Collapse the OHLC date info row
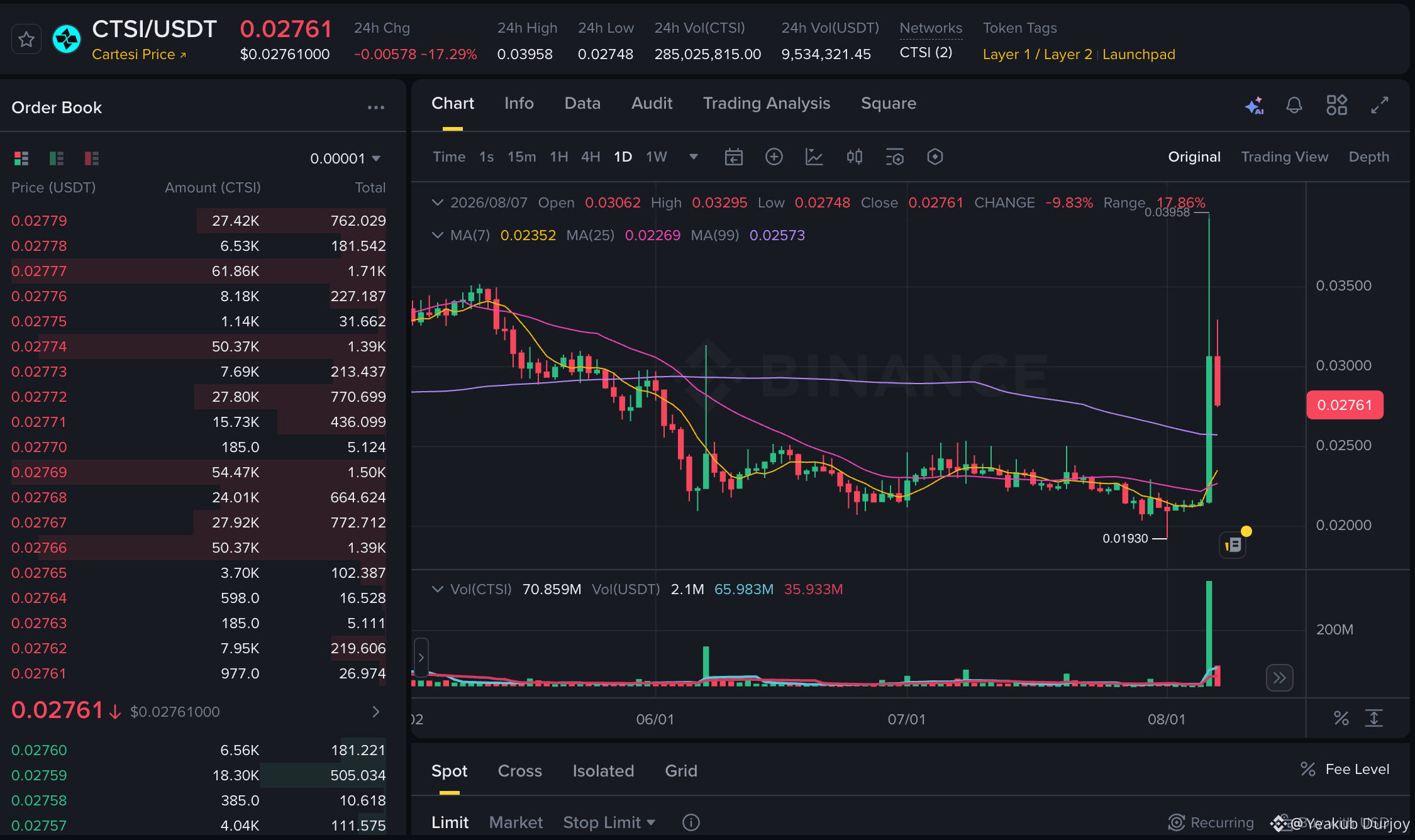1415x840 pixels. pos(438,203)
